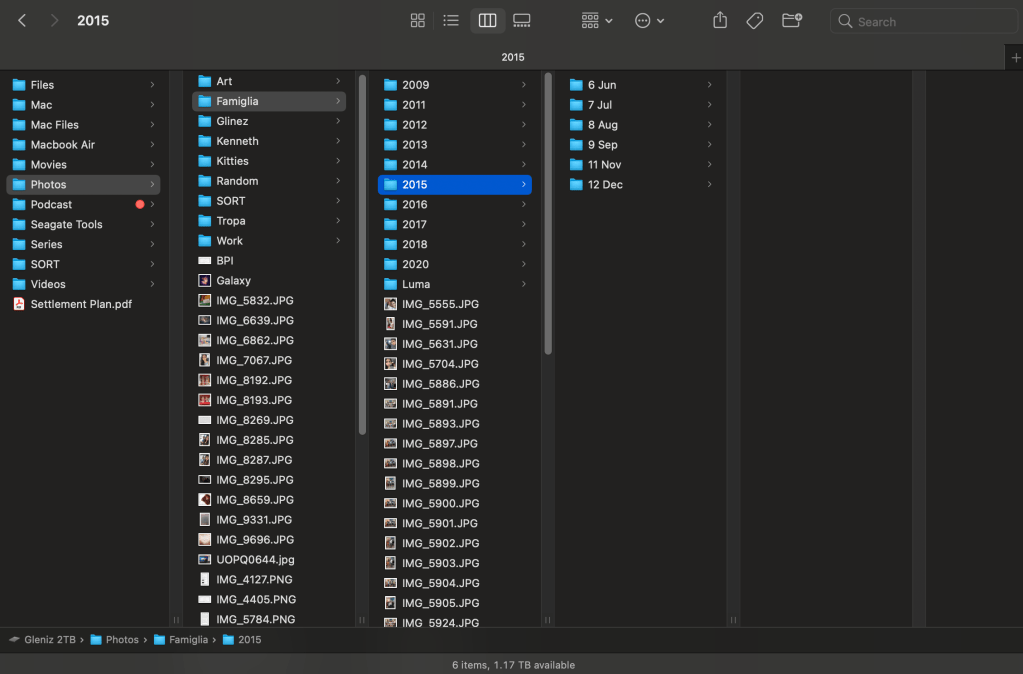Click the Edit Tags icon
Screen dimensions: 1023x674
coord(755,21)
